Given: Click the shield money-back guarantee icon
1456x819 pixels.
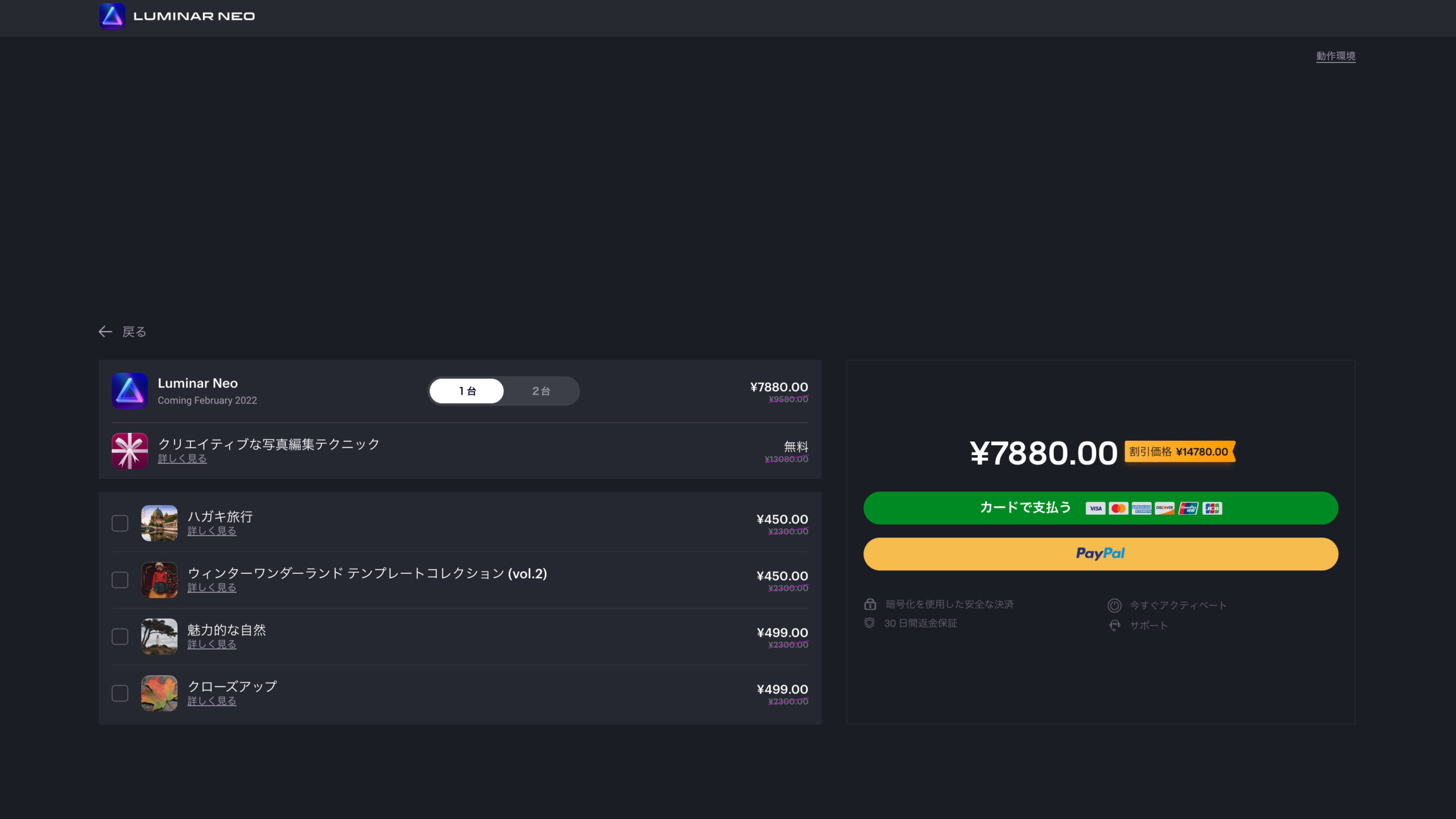Looking at the screenshot, I should tap(870, 623).
